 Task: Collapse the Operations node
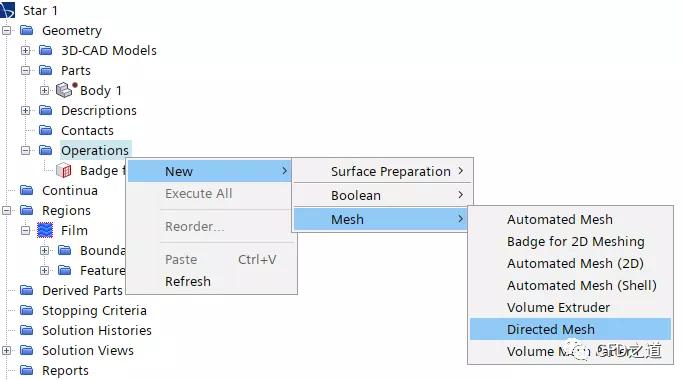26,150
